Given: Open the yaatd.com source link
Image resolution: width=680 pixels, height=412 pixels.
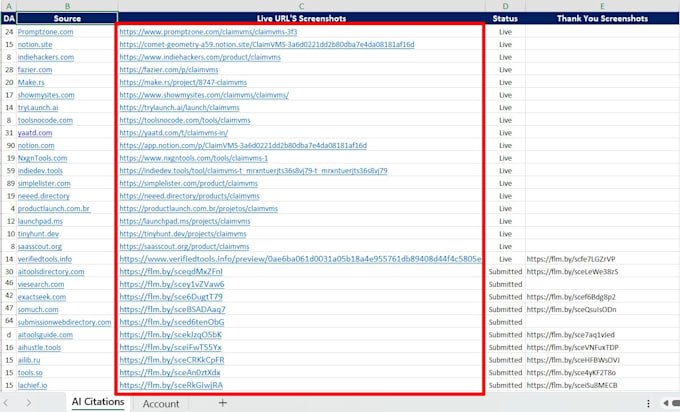Looking at the screenshot, I should [35, 133].
